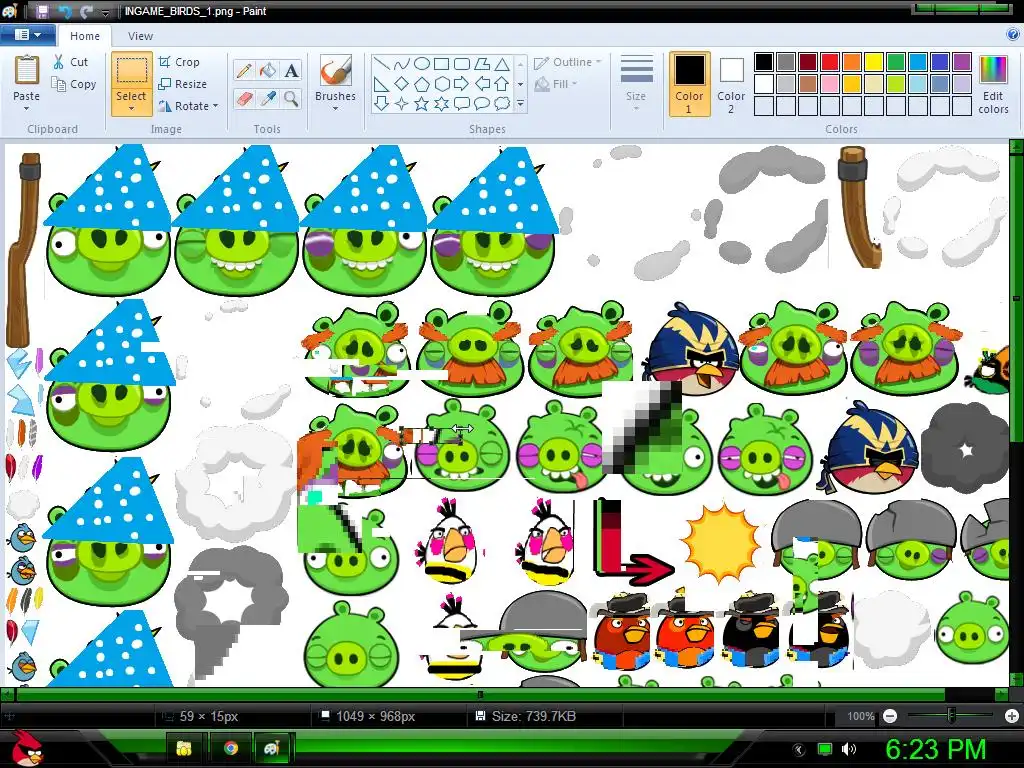Crop the image to selection
This screenshot has height=768, width=1024.
tap(179, 62)
